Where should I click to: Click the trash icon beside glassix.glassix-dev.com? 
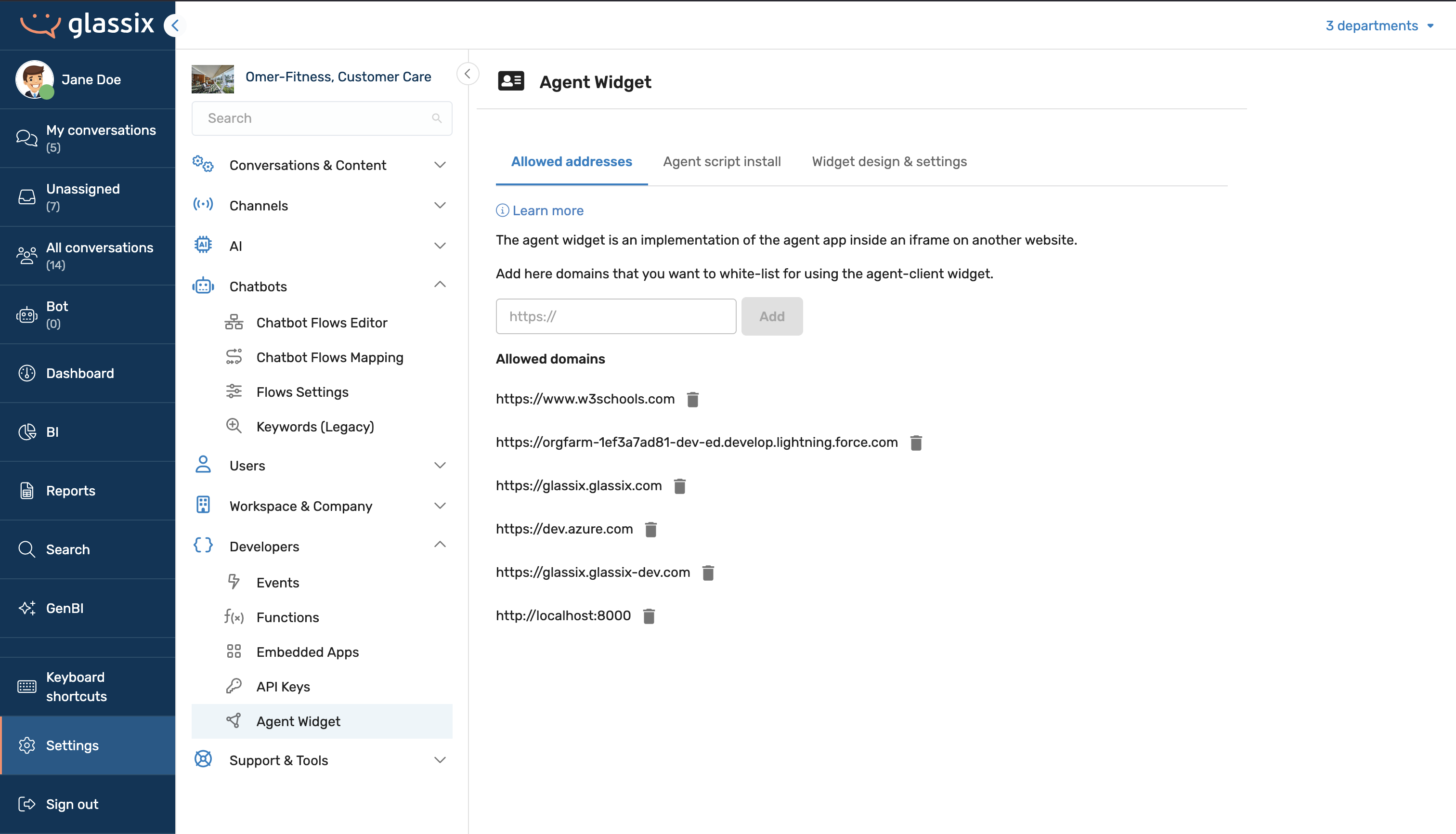(708, 573)
